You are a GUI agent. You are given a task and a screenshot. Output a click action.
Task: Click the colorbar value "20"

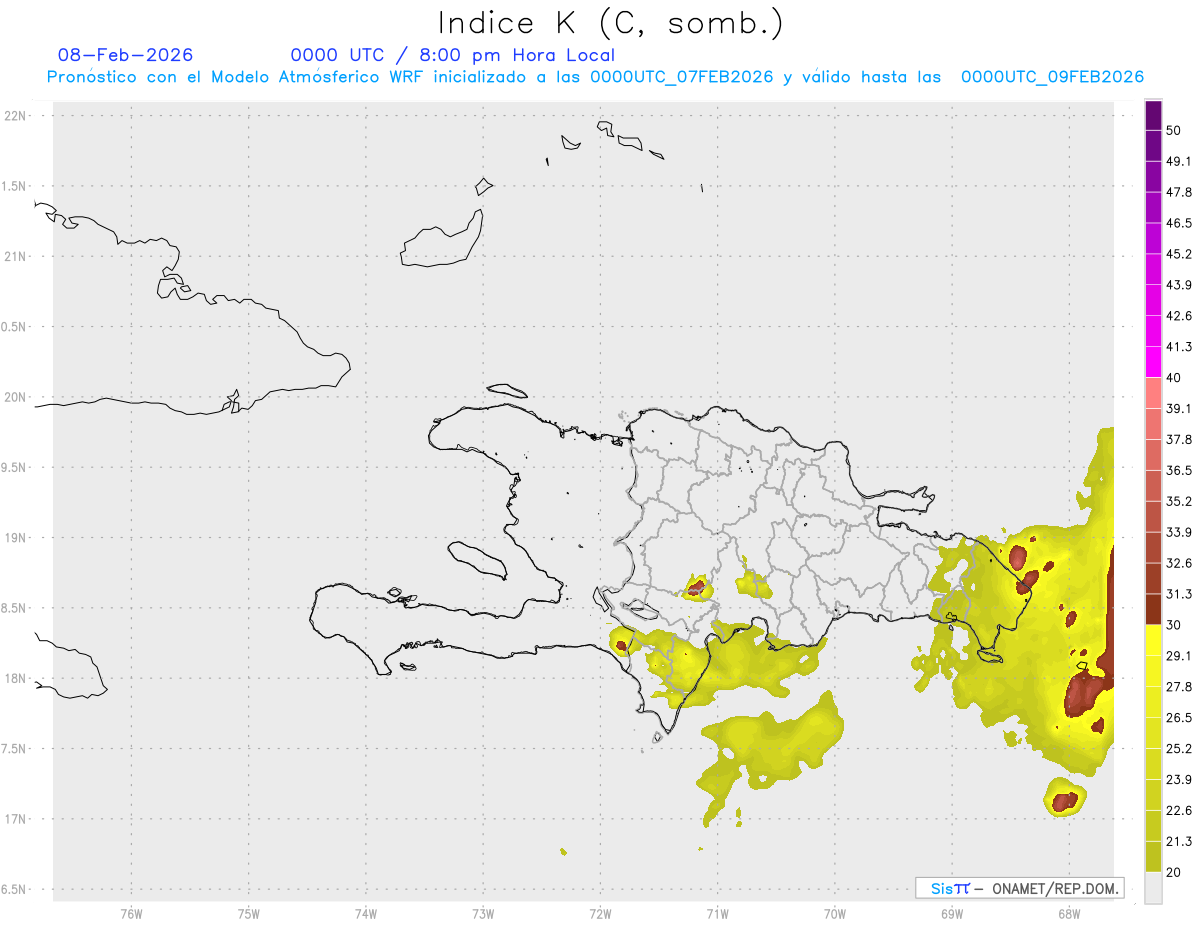pyautogui.click(x=1173, y=872)
